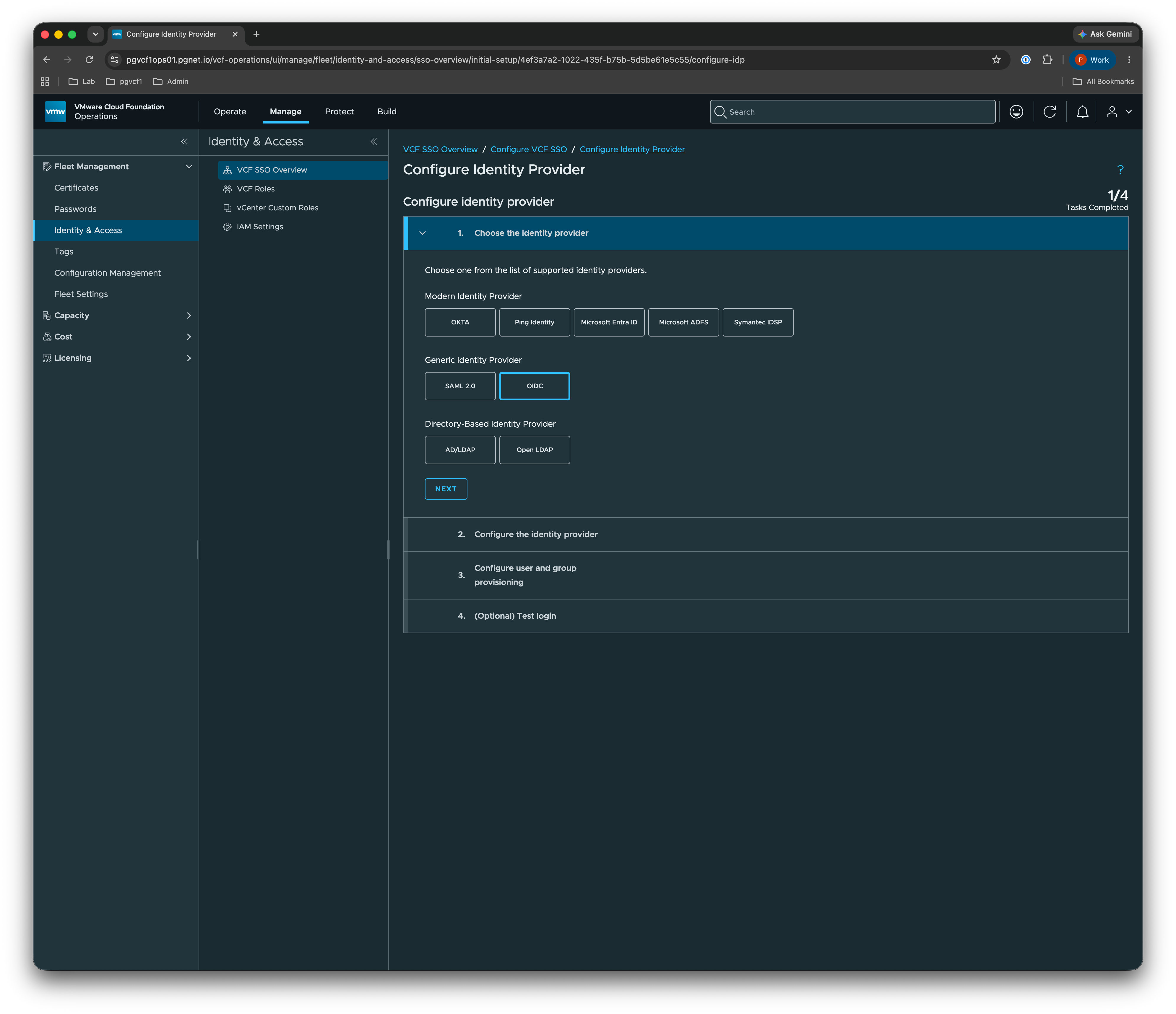Image resolution: width=1176 pixels, height=1014 pixels.
Task: Open the browser extensions puzzle icon
Action: pyautogui.click(x=1047, y=60)
